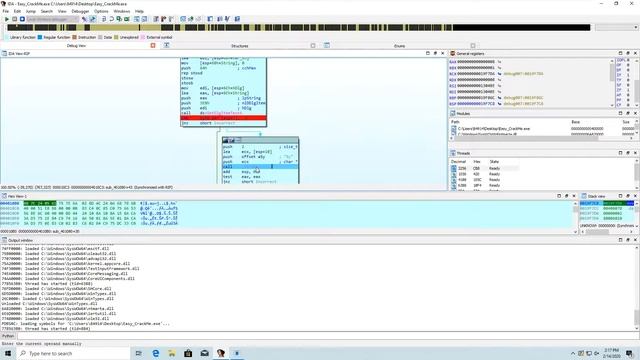The image size is (640, 360).
Task: Click the rightmost blue toolbar icon
Action: (x=237, y=19)
